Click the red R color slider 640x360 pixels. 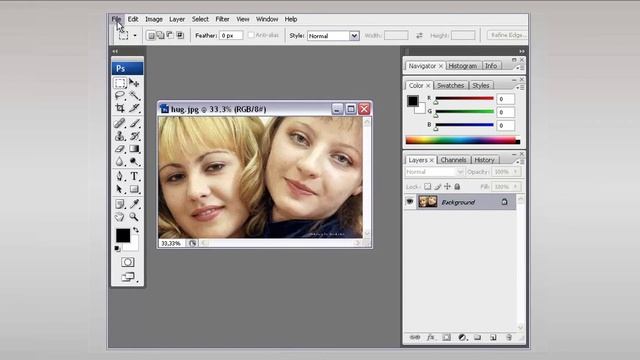[464, 99]
